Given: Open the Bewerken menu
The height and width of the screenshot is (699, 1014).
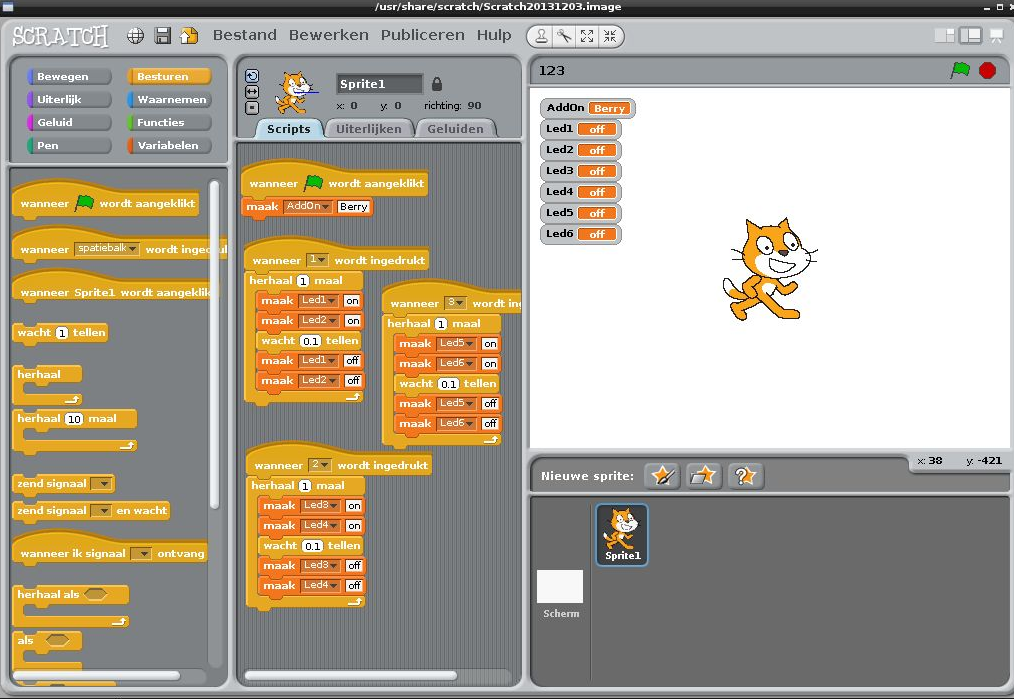Looking at the screenshot, I should click(x=329, y=35).
